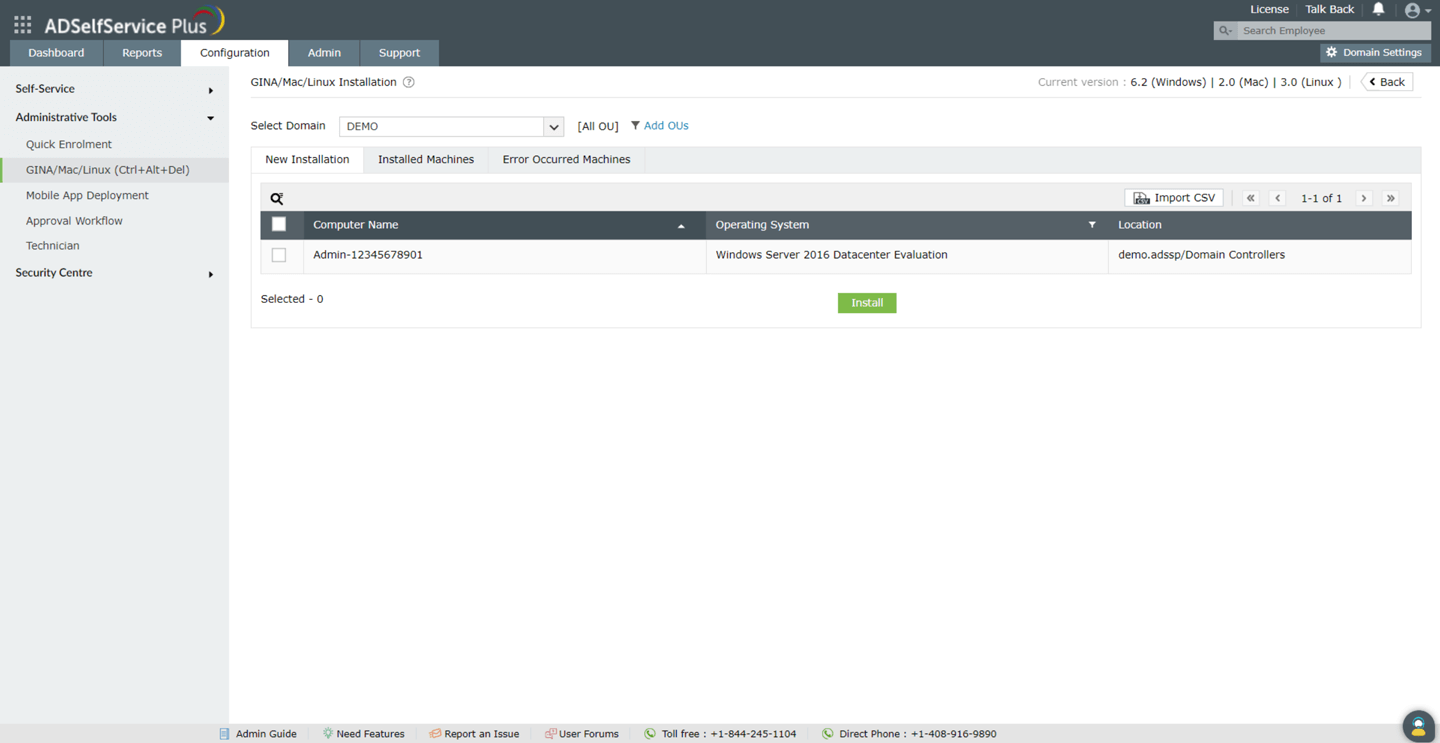
Task: Select the New Installation tab
Action: (x=307, y=160)
